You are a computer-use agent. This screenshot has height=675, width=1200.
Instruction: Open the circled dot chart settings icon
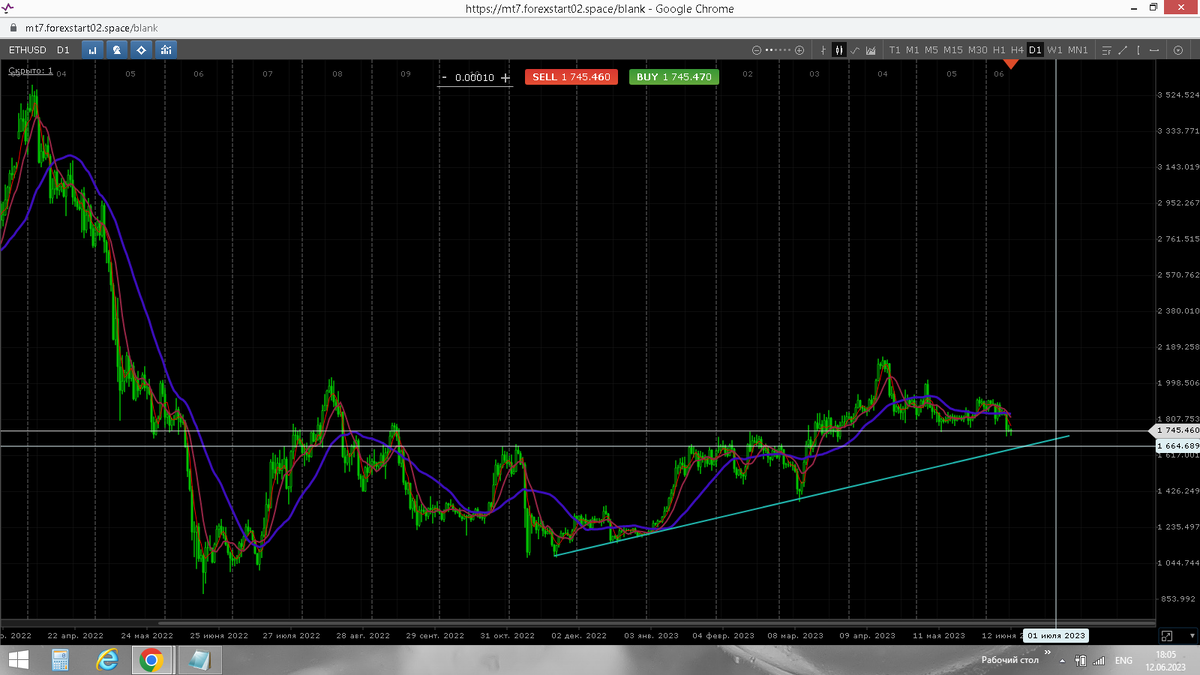tap(1180, 50)
